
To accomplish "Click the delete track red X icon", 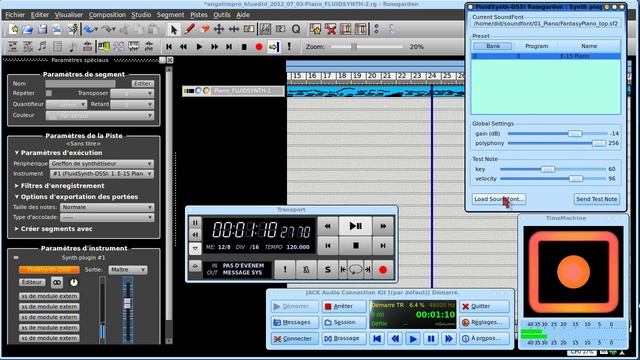I will point(330,29).
